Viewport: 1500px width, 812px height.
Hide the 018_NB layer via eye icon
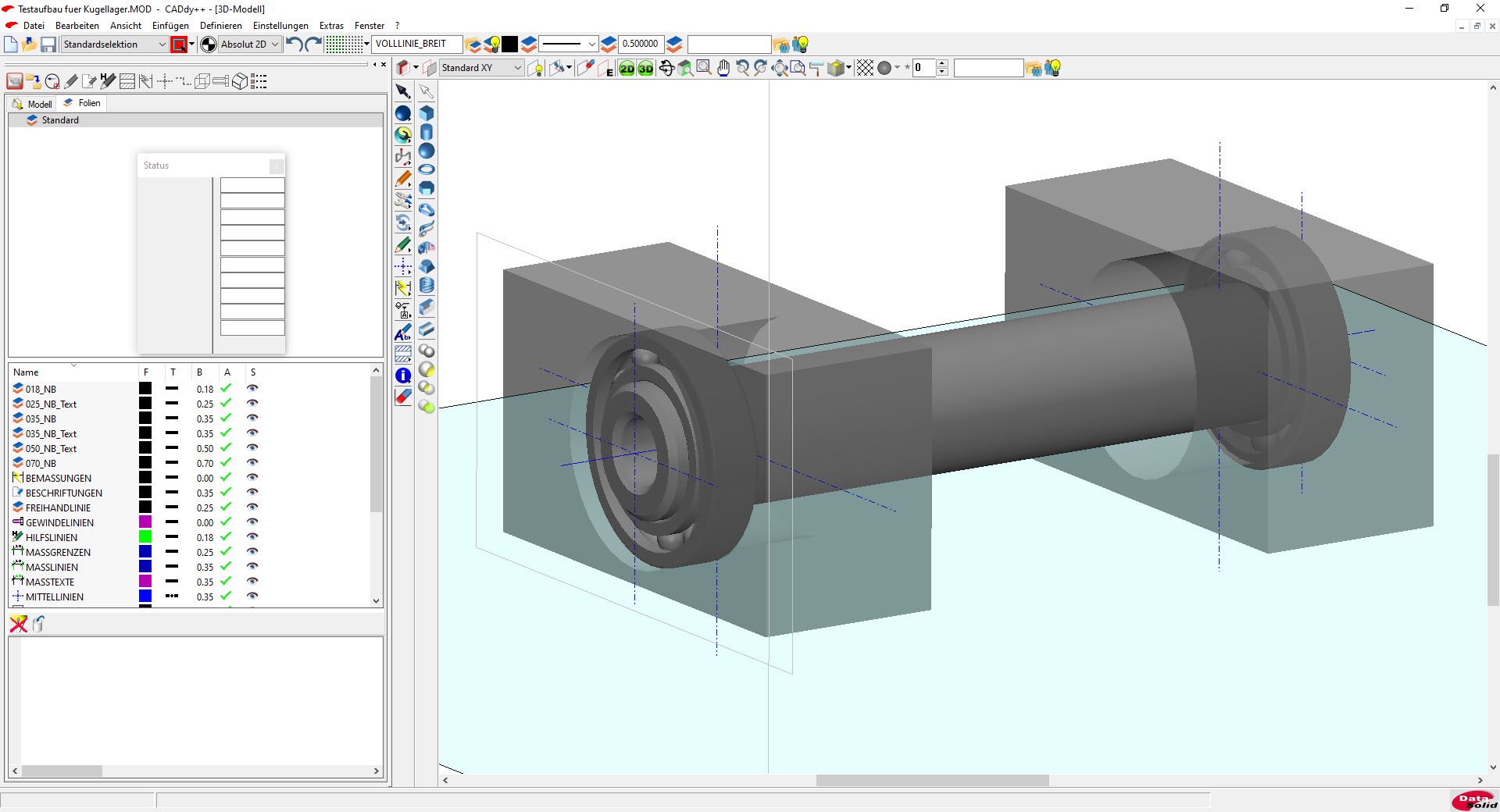point(252,389)
